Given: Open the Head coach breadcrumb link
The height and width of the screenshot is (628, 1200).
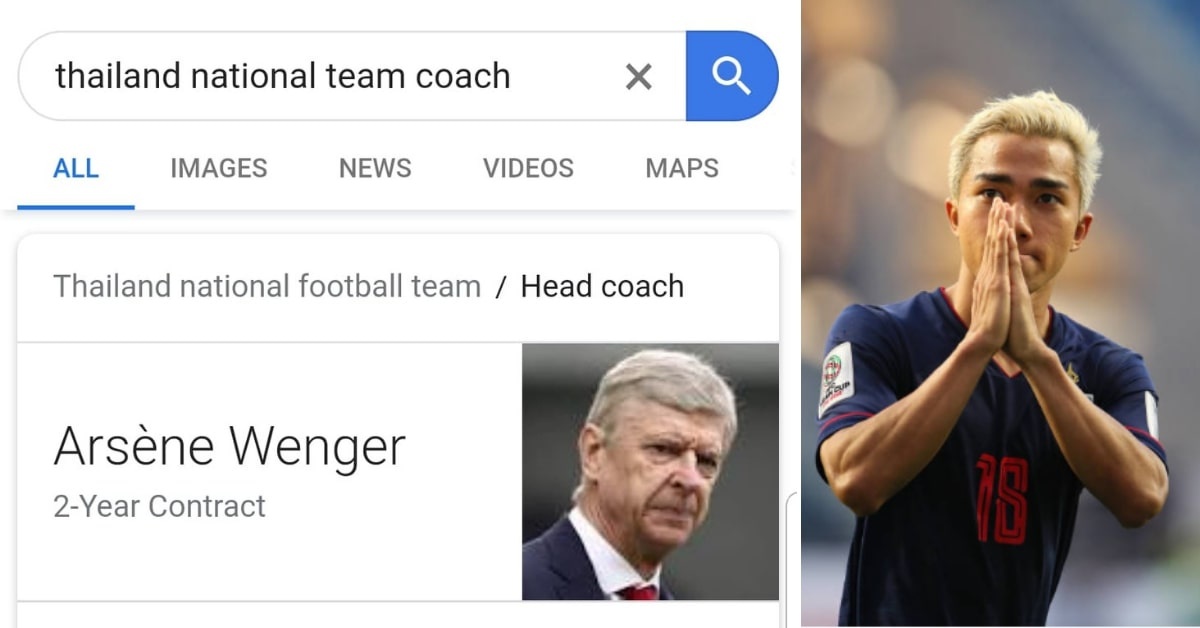Looking at the screenshot, I should point(601,286).
